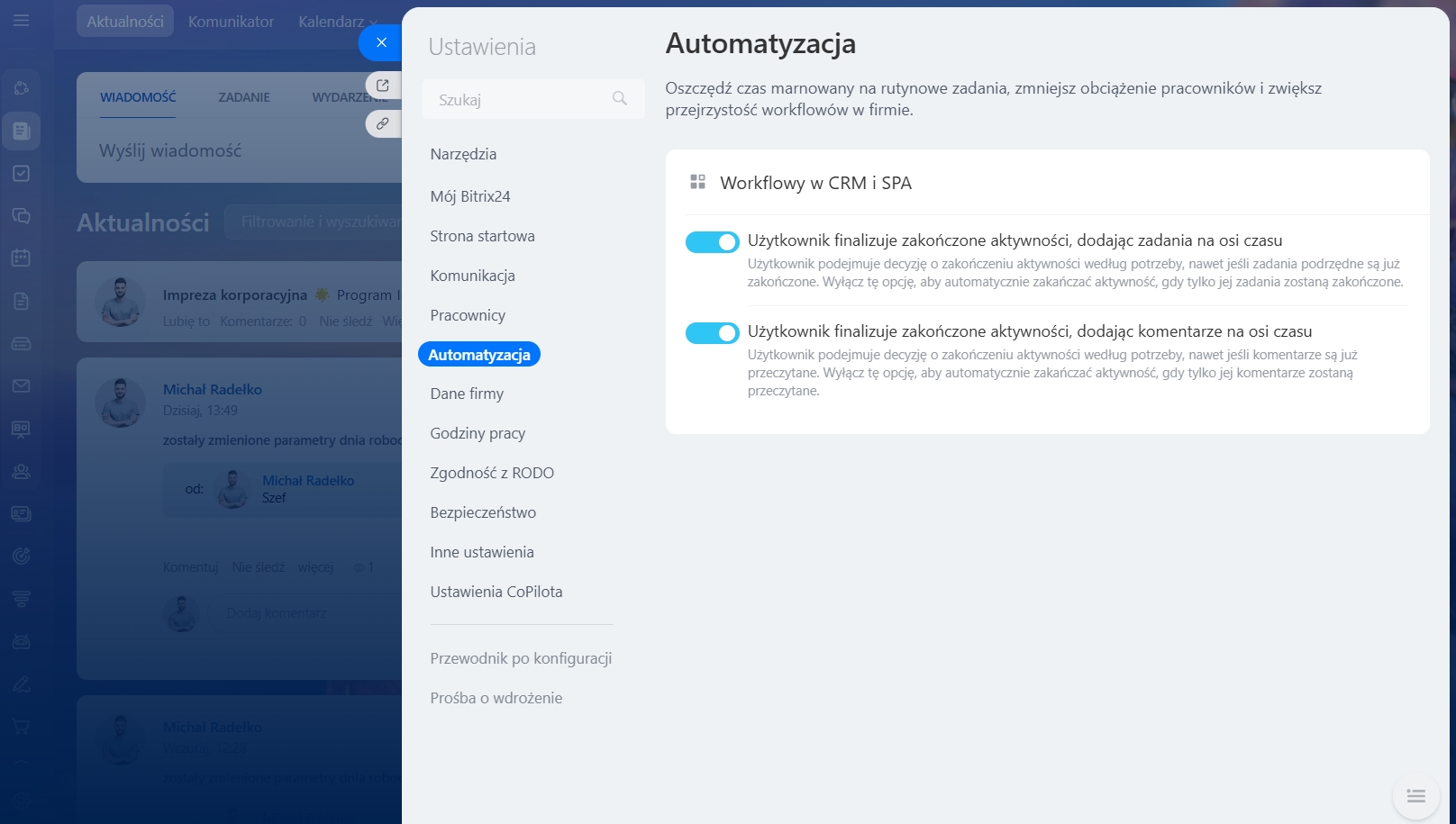Go to Ustawienia CoPilota
The height and width of the screenshot is (824, 1456).
[x=496, y=592]
